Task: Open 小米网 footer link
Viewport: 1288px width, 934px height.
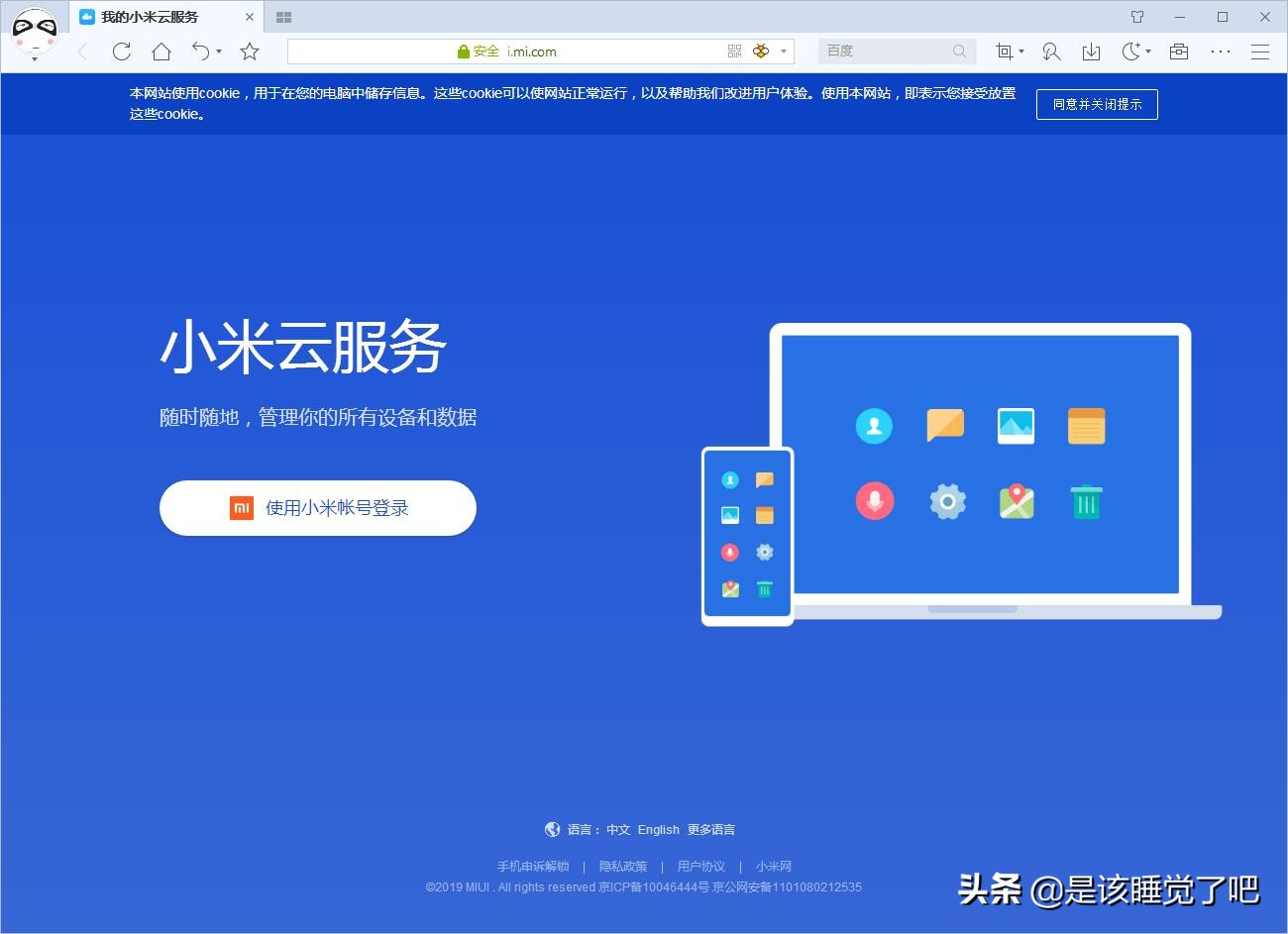Action: (774, 867)
